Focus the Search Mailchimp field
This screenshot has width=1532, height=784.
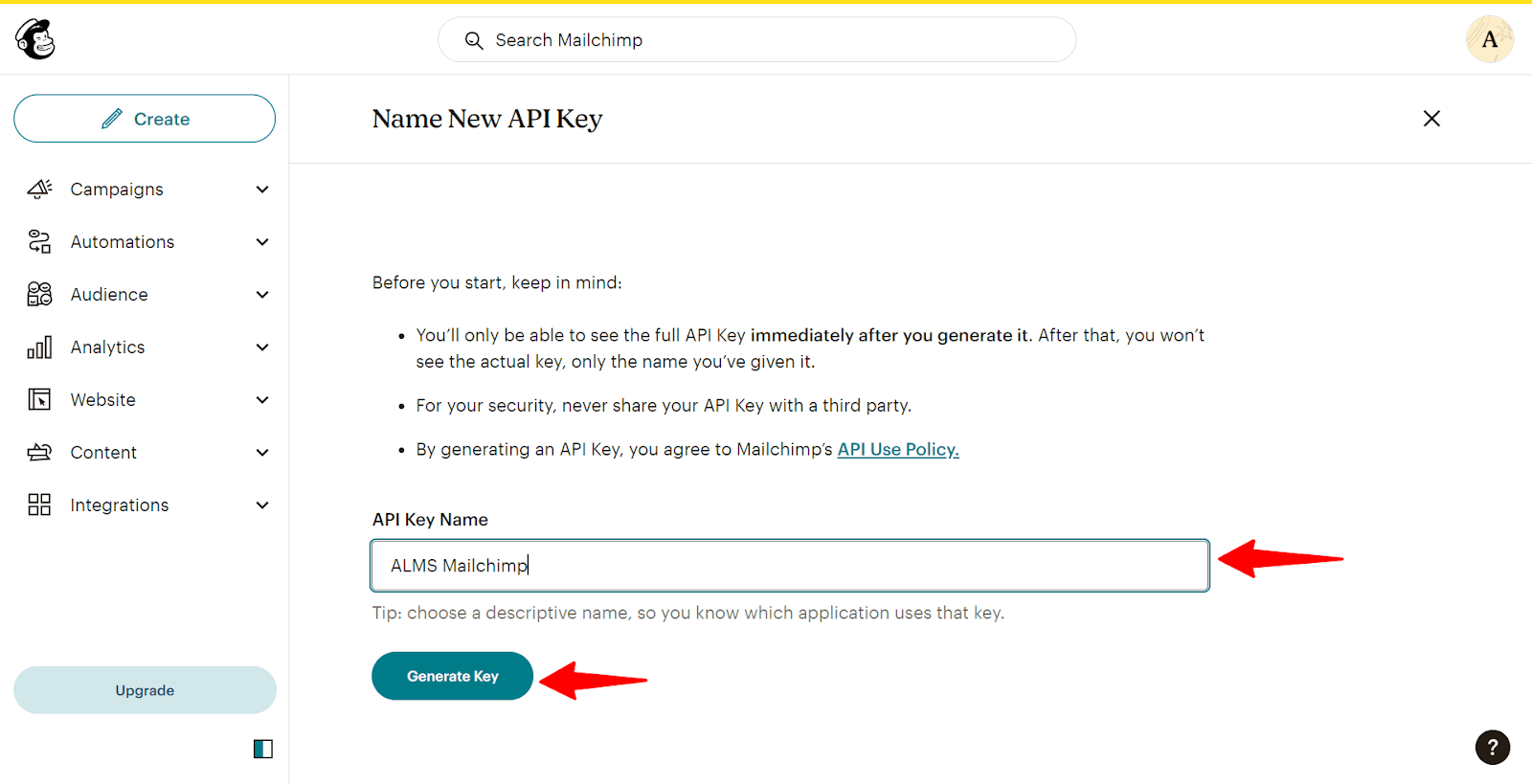(756, 40)
